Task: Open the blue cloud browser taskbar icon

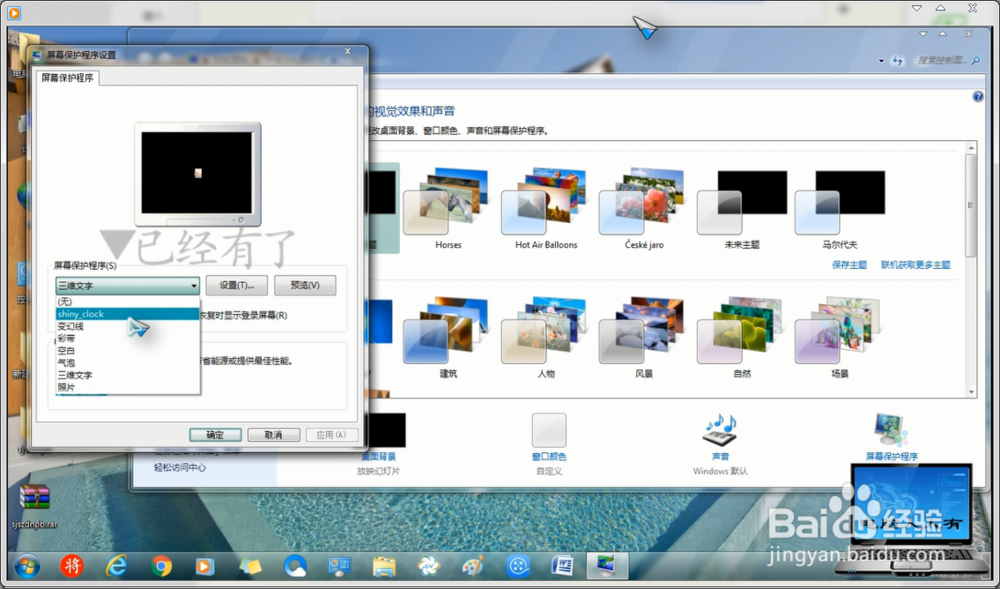Action: click(295, 565)
